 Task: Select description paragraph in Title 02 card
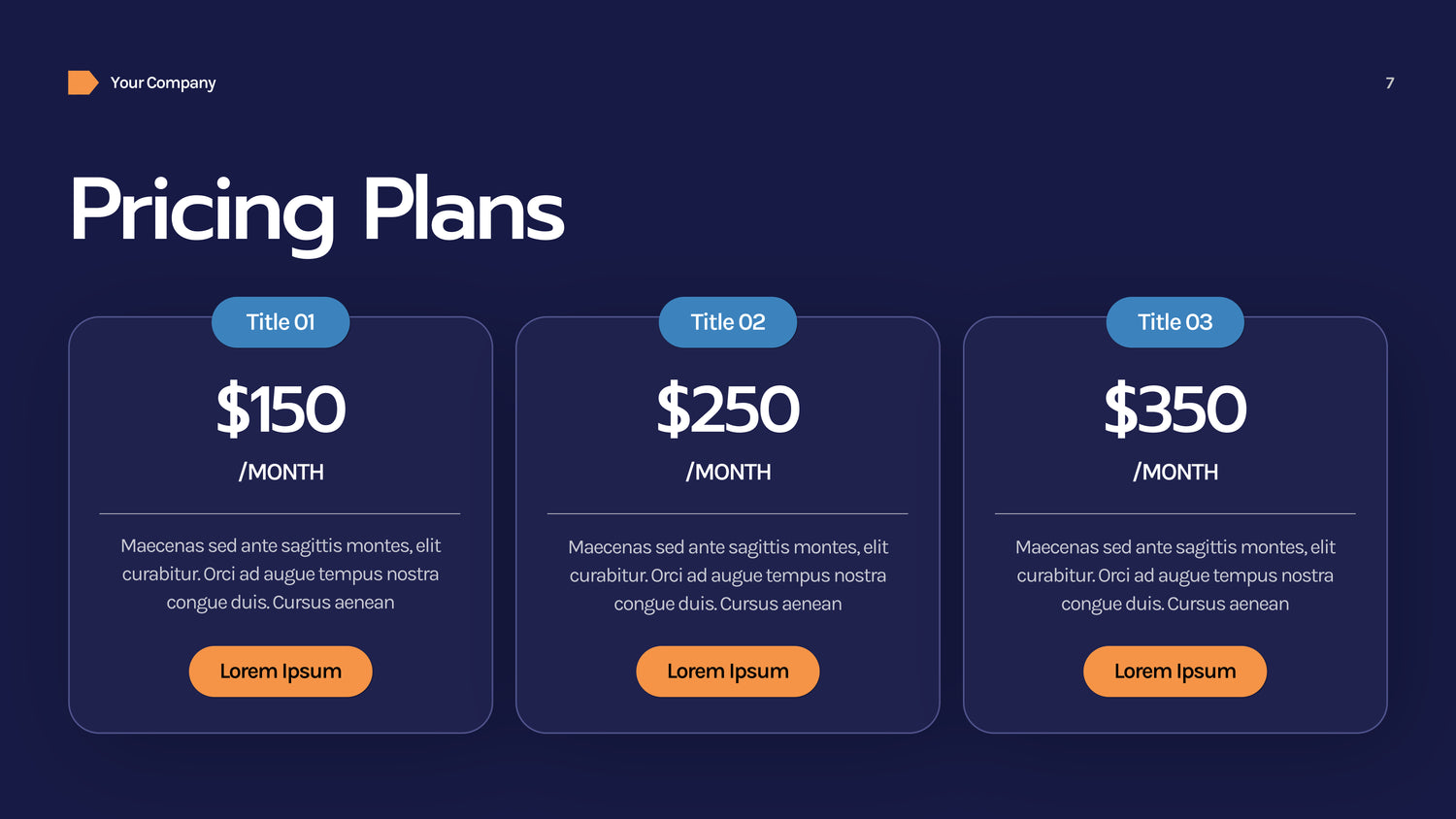(x=728, y=575)
